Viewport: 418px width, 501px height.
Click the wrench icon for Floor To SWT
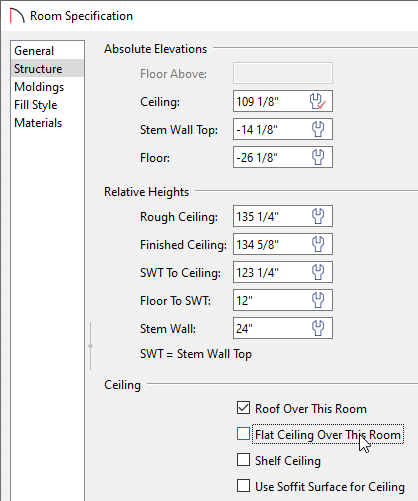318,300
